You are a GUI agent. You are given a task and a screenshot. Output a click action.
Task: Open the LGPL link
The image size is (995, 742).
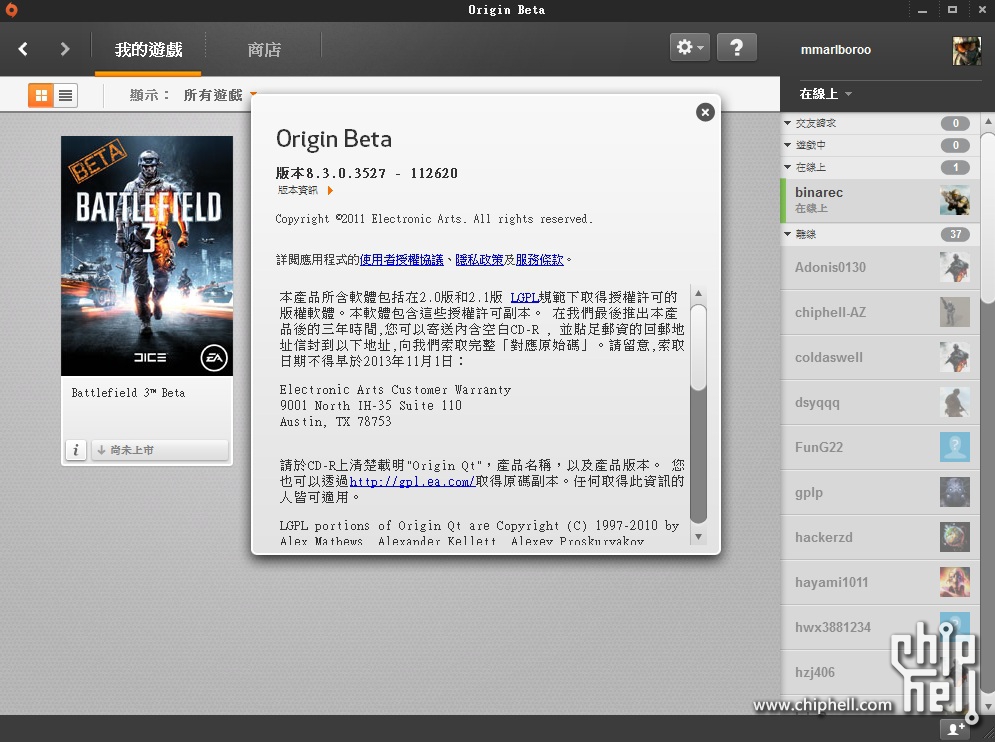pyautogui.click(x=524, y=297)
